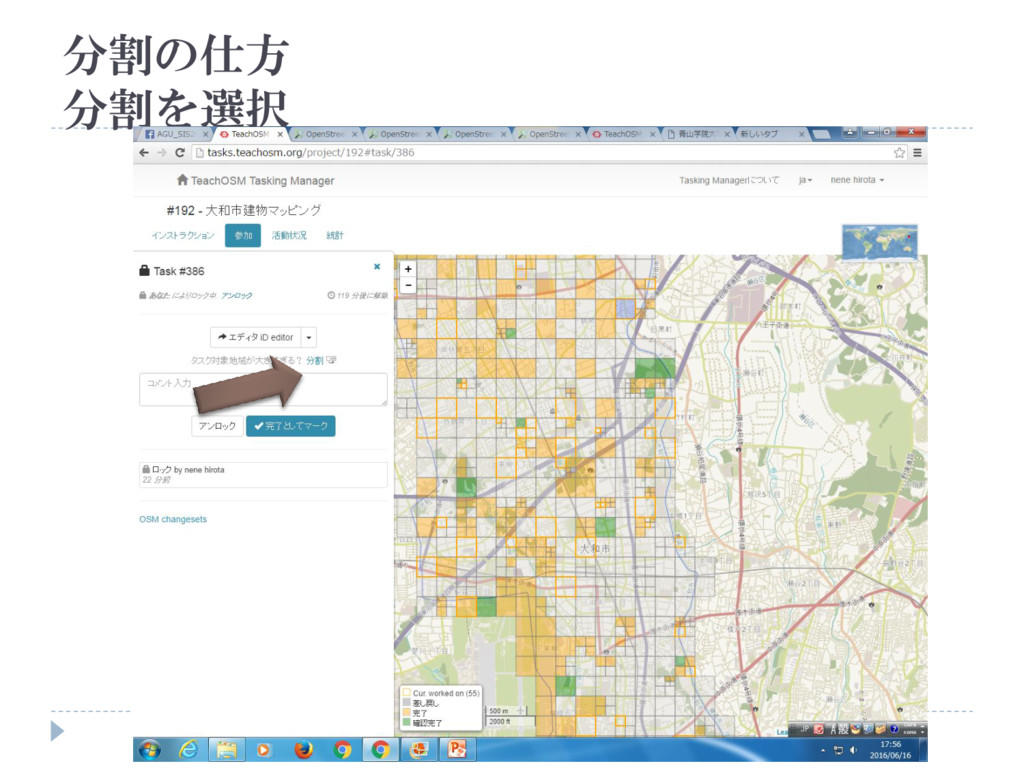This screenshot has width=1024, height=768.
Task: Reload the page with the refresh icon
Action: click(180, 153)
